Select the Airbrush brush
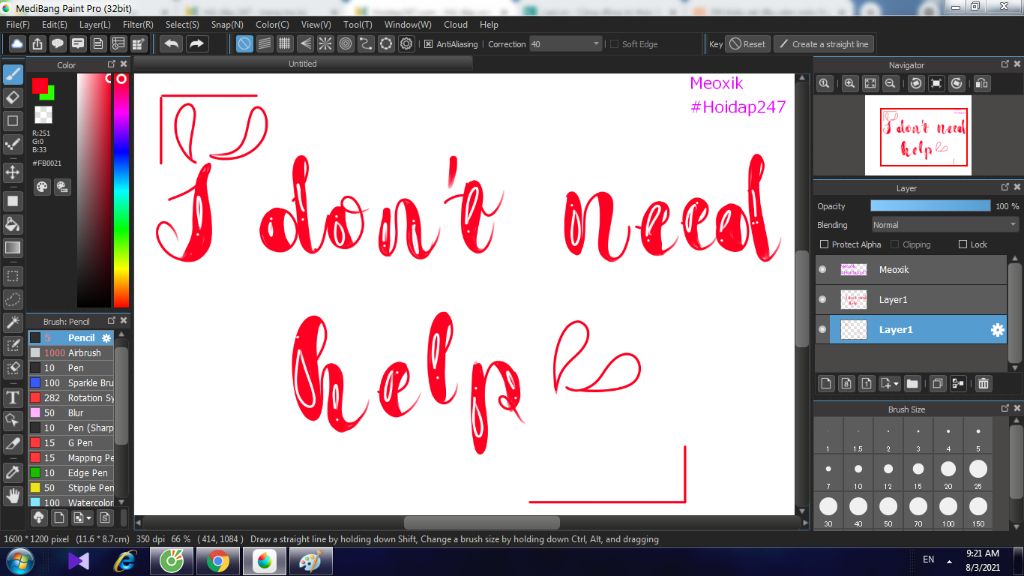Screen dimensions: 1024x576 (x=71, y=353)
